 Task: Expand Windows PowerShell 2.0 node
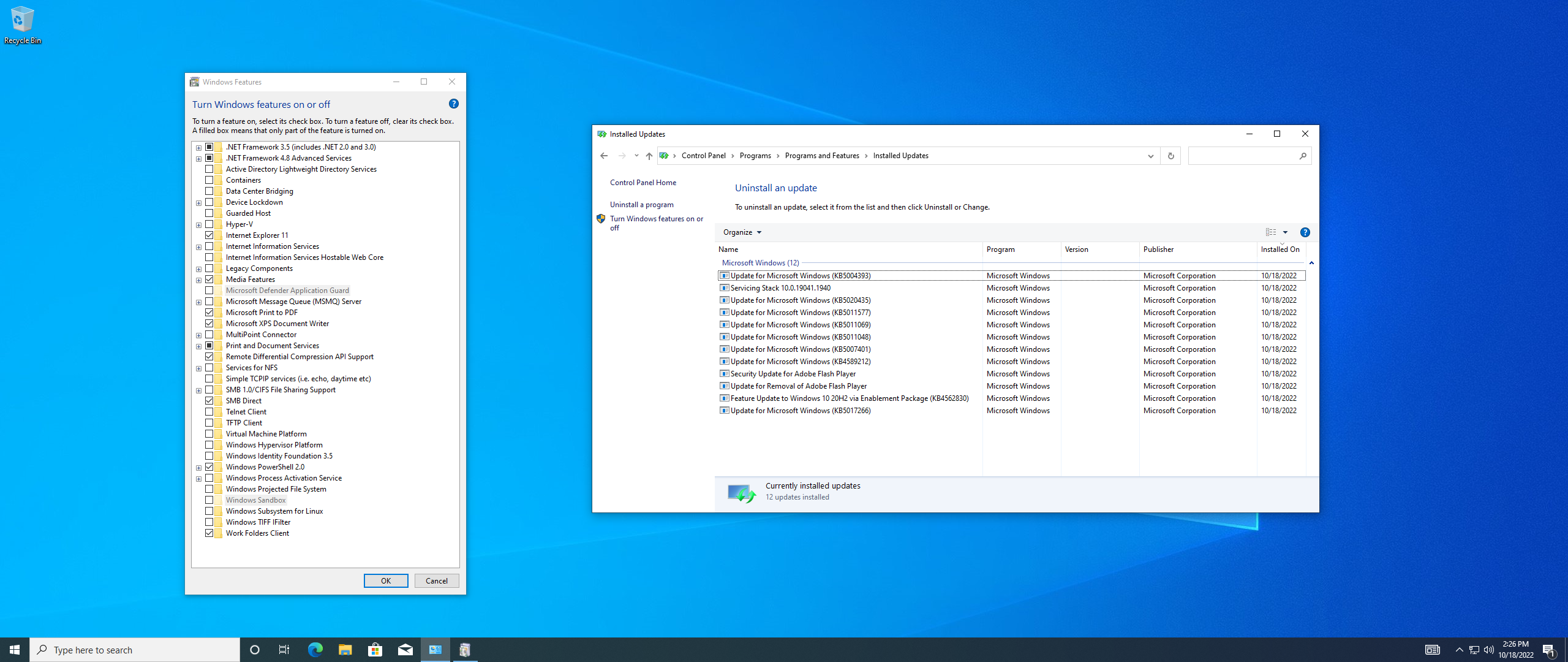coord(198,468)
